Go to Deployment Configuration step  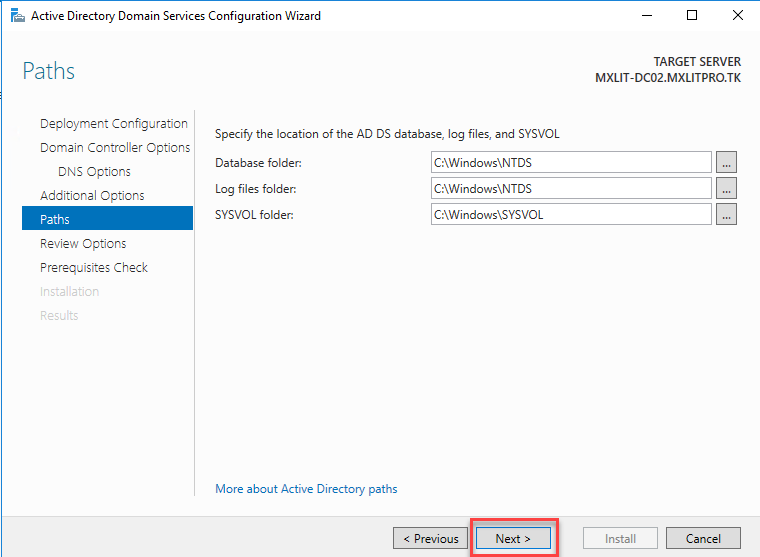[x=113, y=124]
